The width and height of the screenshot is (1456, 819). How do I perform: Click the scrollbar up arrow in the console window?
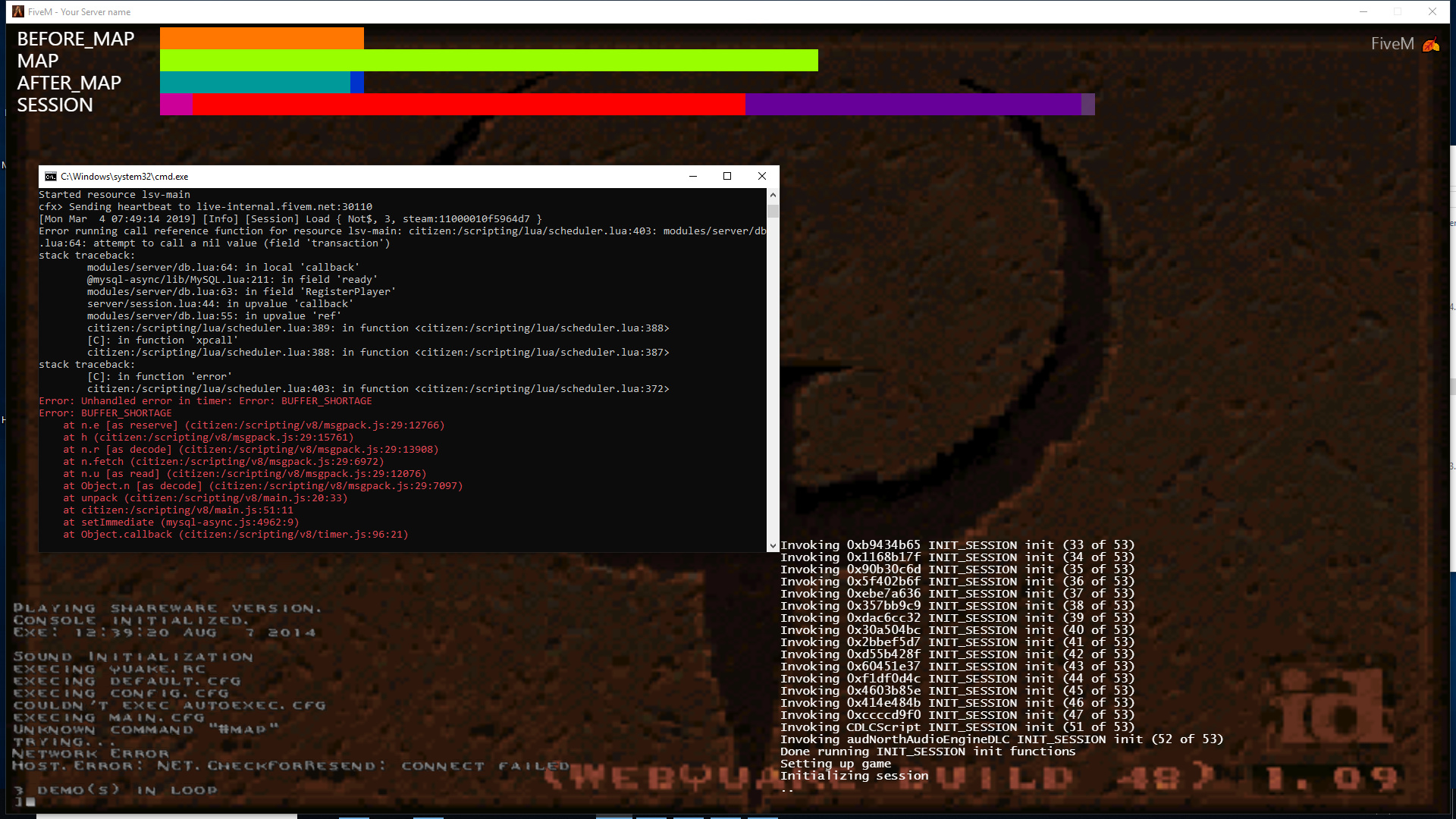[x=773, y=195]
